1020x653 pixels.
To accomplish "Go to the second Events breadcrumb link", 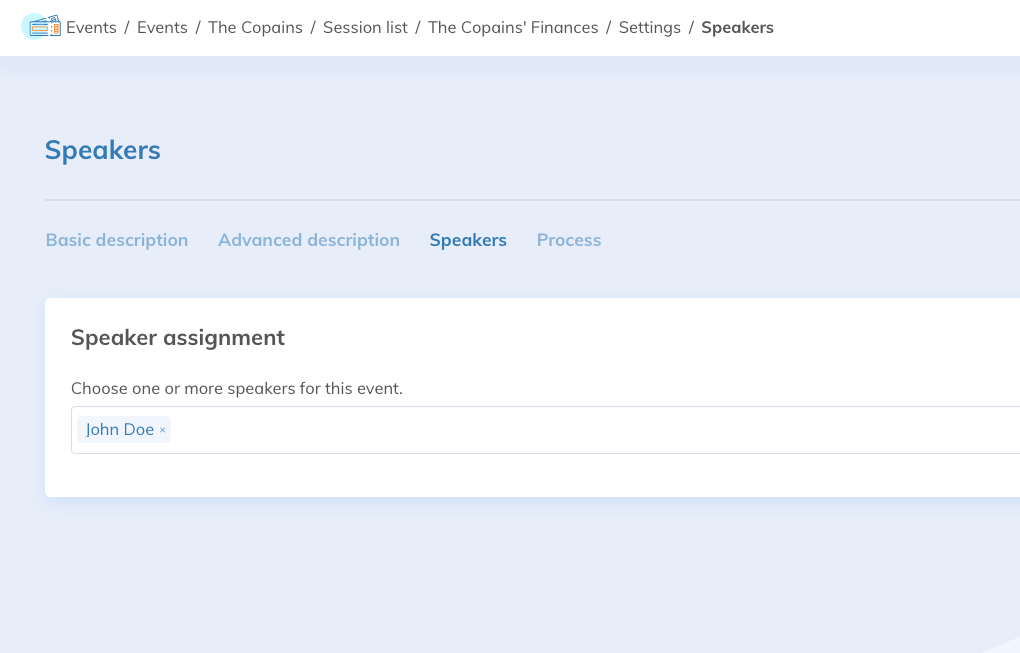I will click(162, 28).
